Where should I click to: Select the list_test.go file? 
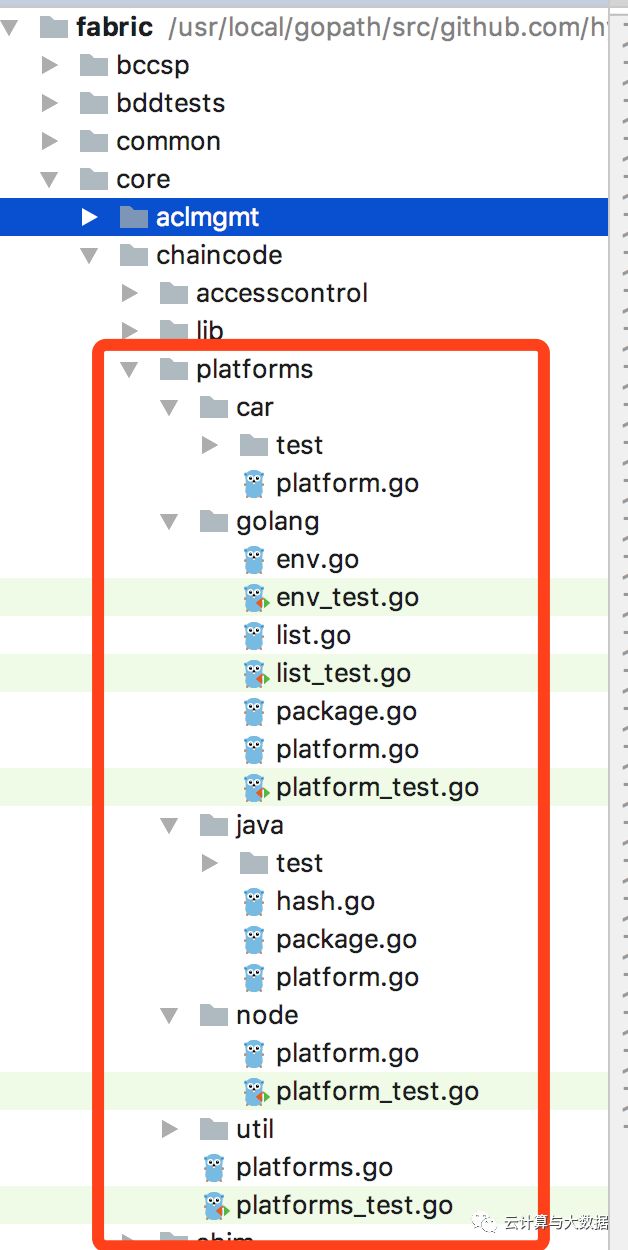coord(343,673)
